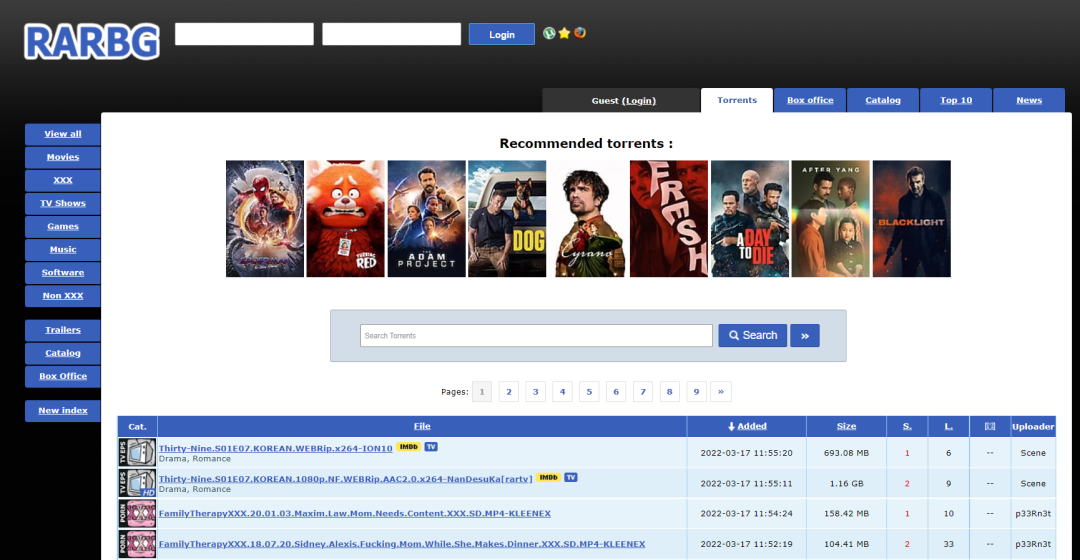Image resolution: width=1080 pixels, height=560 pixels.
Task: Open the Top 10 tab
Action: (956, 100)
